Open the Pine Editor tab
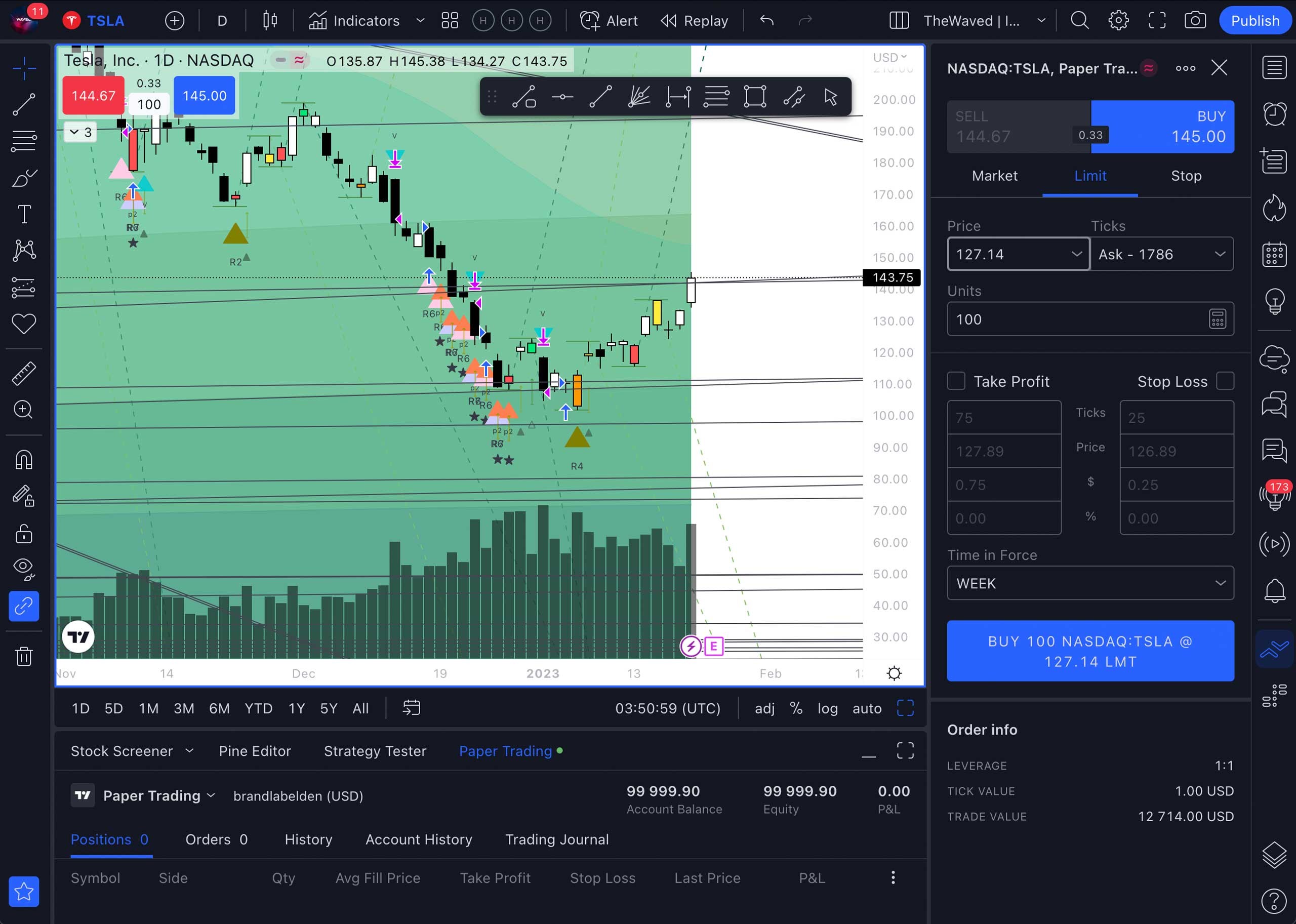Image resolution: width=1296 pixels, height=924 pixels. click(x=255, y=751)
